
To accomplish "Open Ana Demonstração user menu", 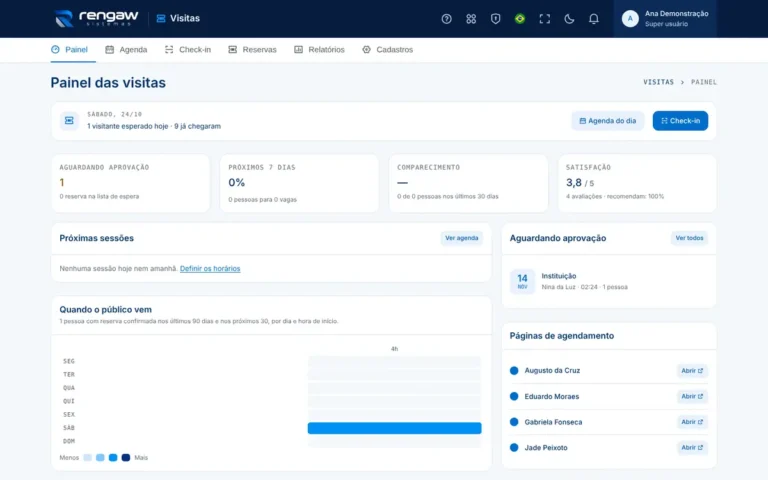I will click(665, 19).
